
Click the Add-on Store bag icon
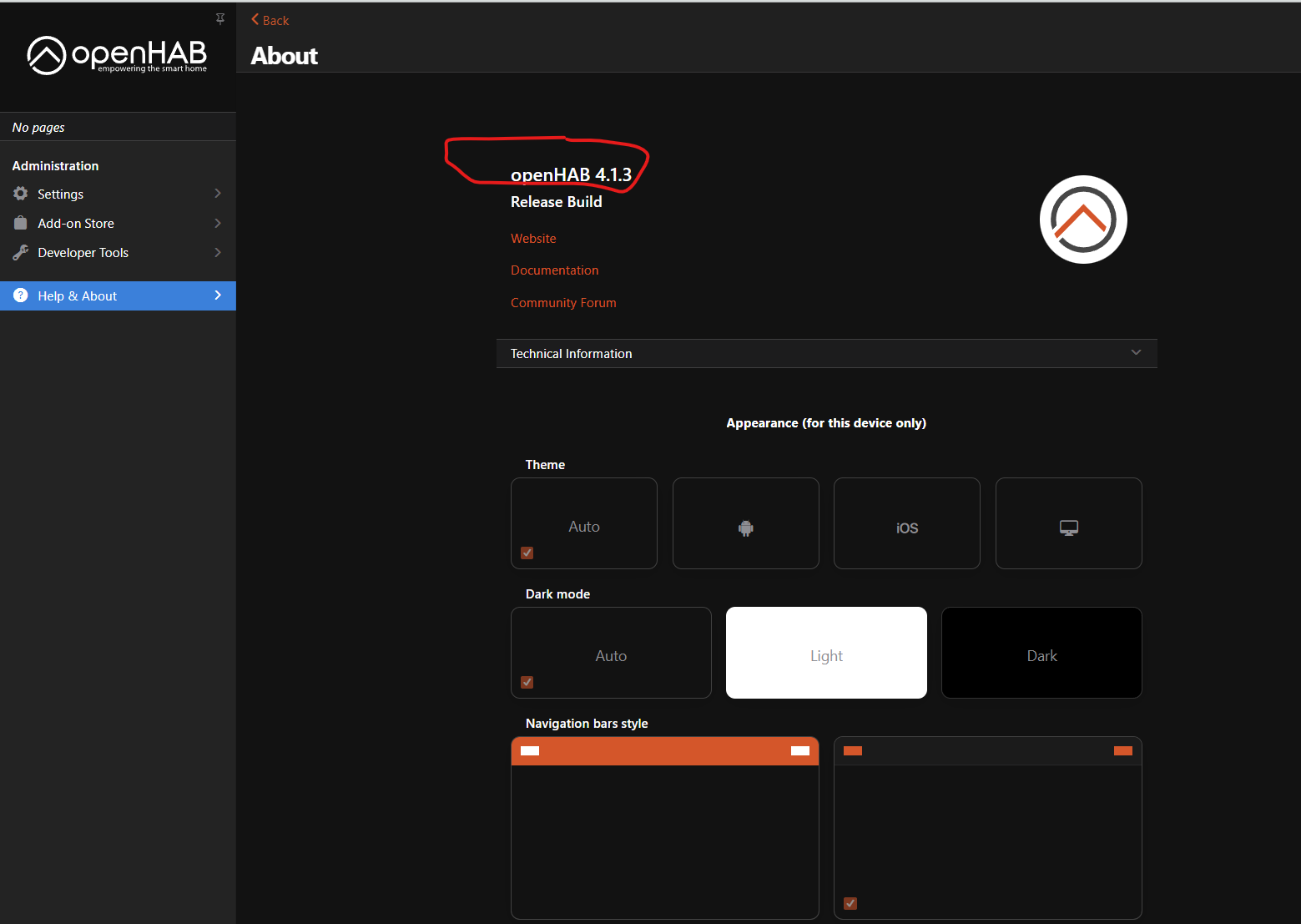point(21,223)
